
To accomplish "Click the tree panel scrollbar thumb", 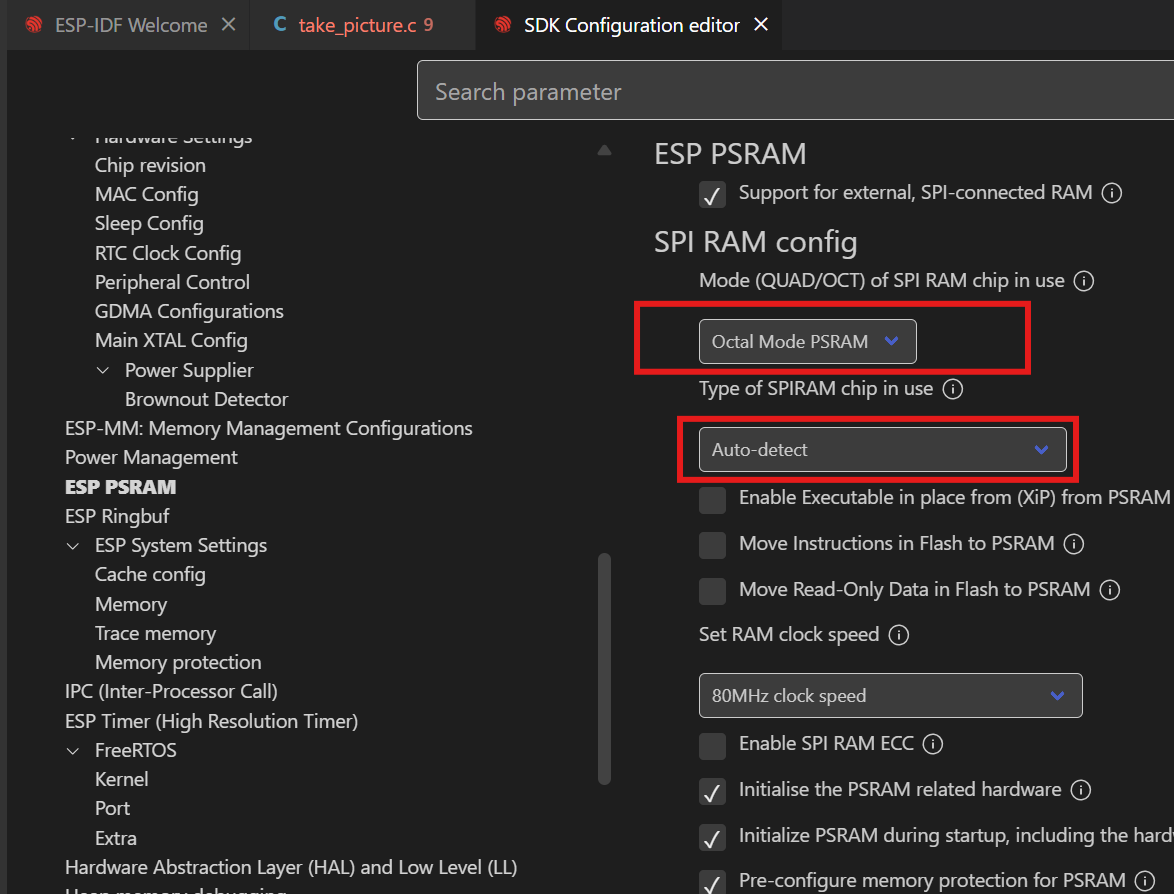I will [x=604, y=669].
